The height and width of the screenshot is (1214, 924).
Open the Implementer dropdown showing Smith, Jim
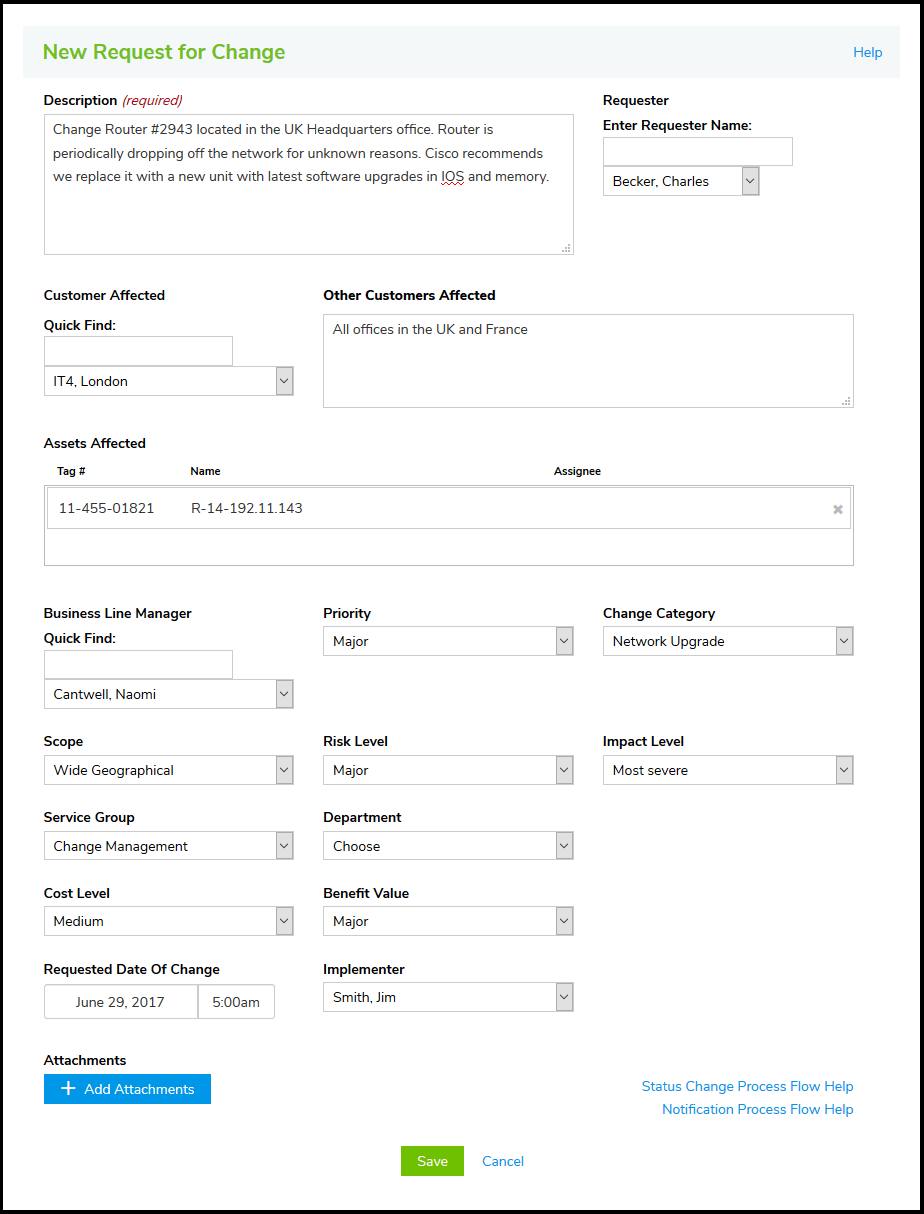coord(448,997)
